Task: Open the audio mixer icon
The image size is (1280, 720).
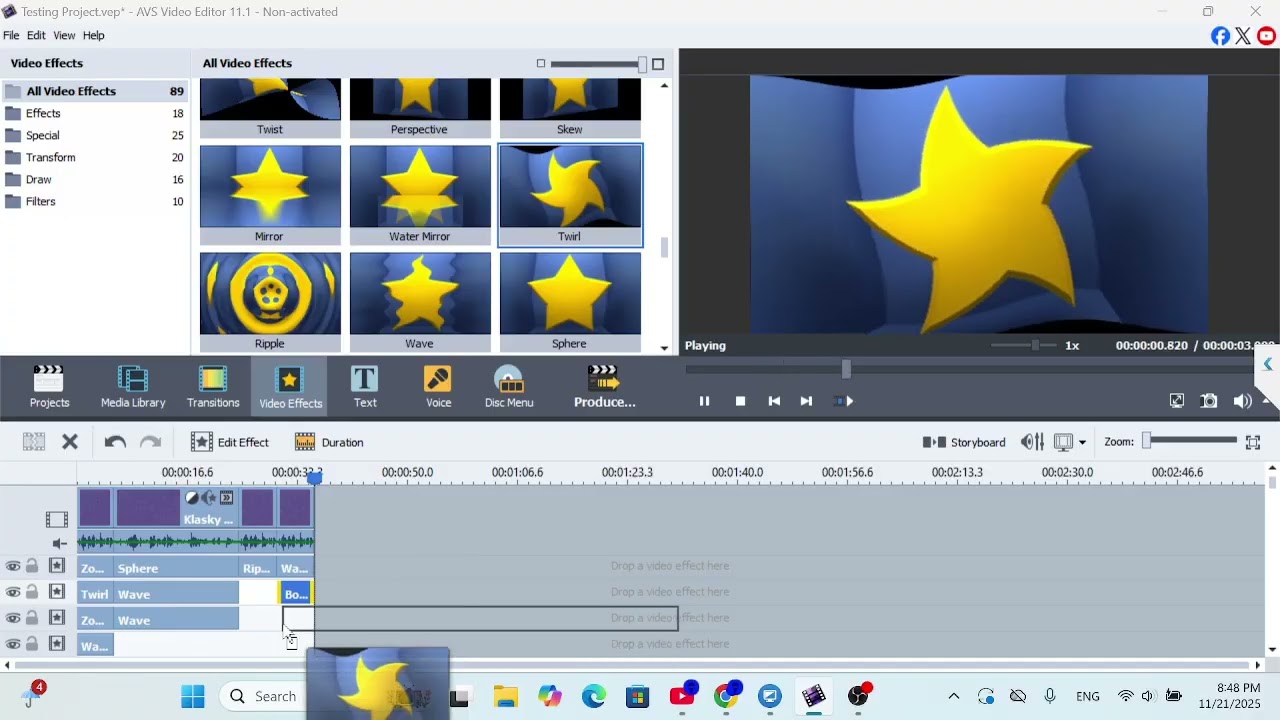Action: pos(1032,442)
